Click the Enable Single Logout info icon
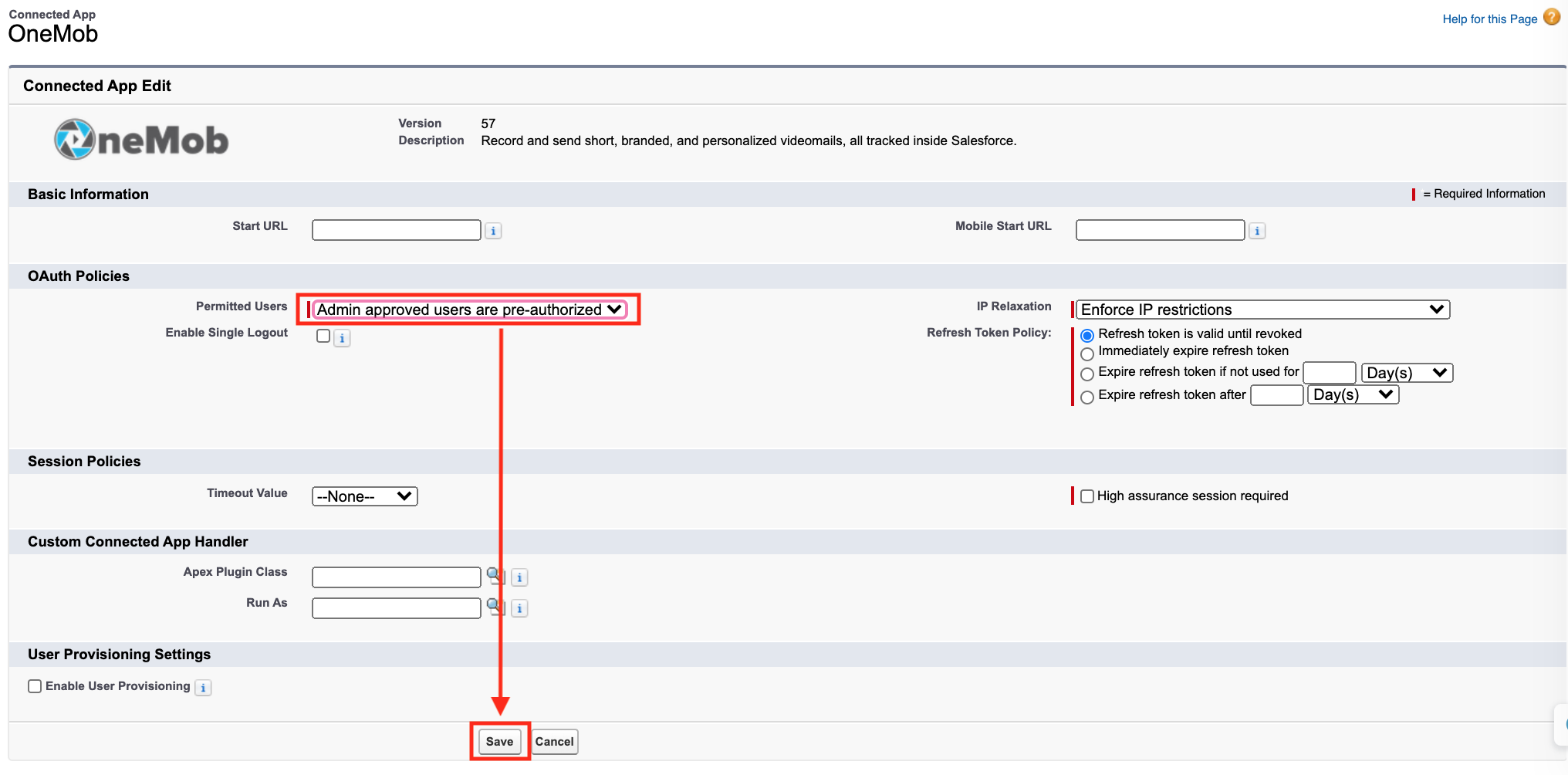This screenshot has height=775, width=1568. 342,338
